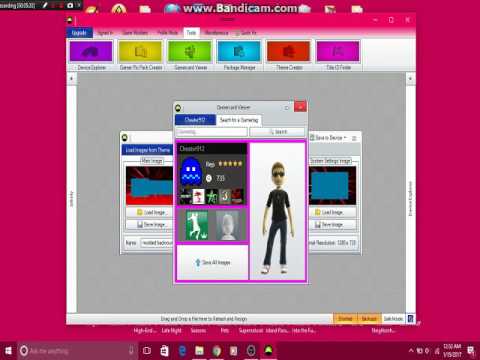Click the Theme Creator window logo icon
This screenshot has height=360, width=480.
click(125, 138)
